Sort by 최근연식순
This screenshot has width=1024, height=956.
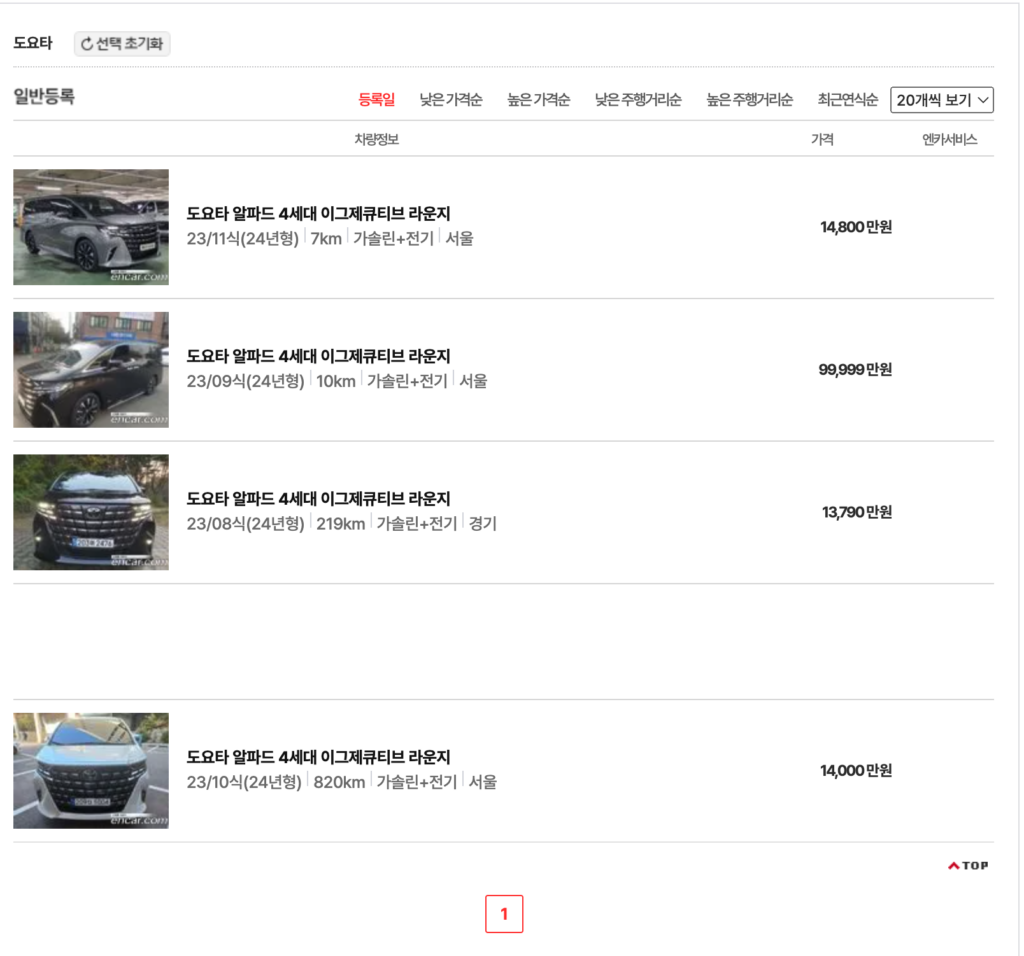pyautogui.click(x=846, y=99)
